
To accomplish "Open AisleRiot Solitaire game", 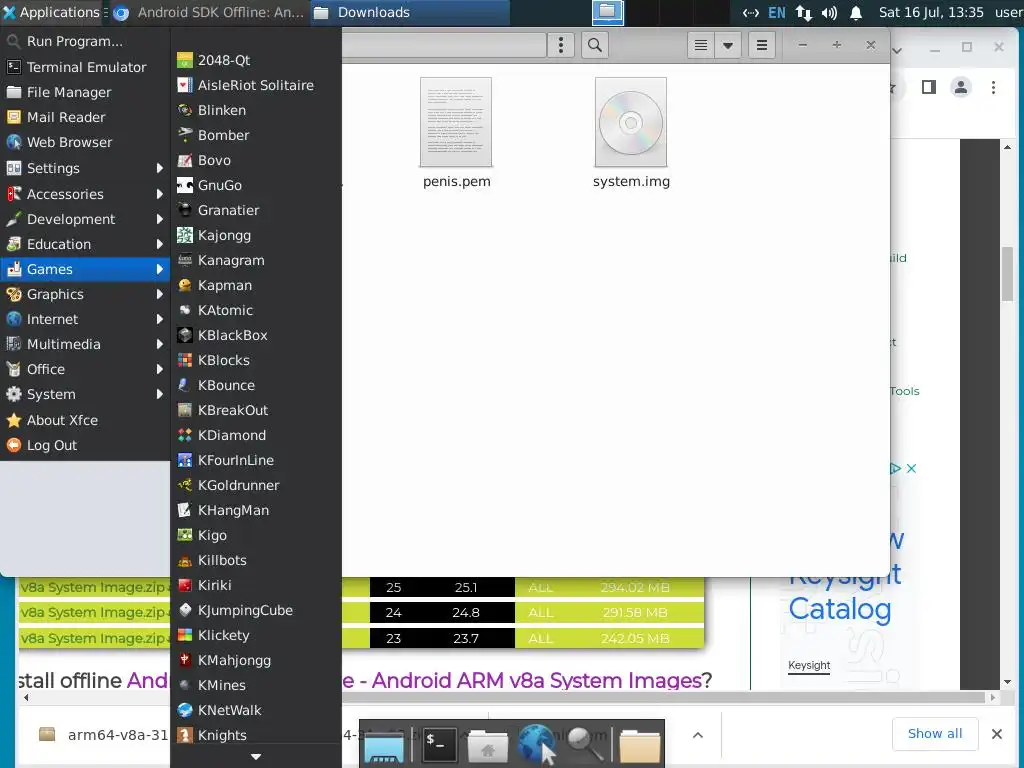I will [x=255, y=85].
